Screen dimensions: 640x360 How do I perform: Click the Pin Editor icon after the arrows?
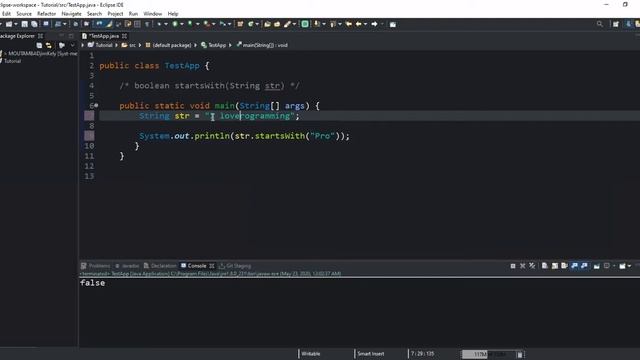(393, 24)
